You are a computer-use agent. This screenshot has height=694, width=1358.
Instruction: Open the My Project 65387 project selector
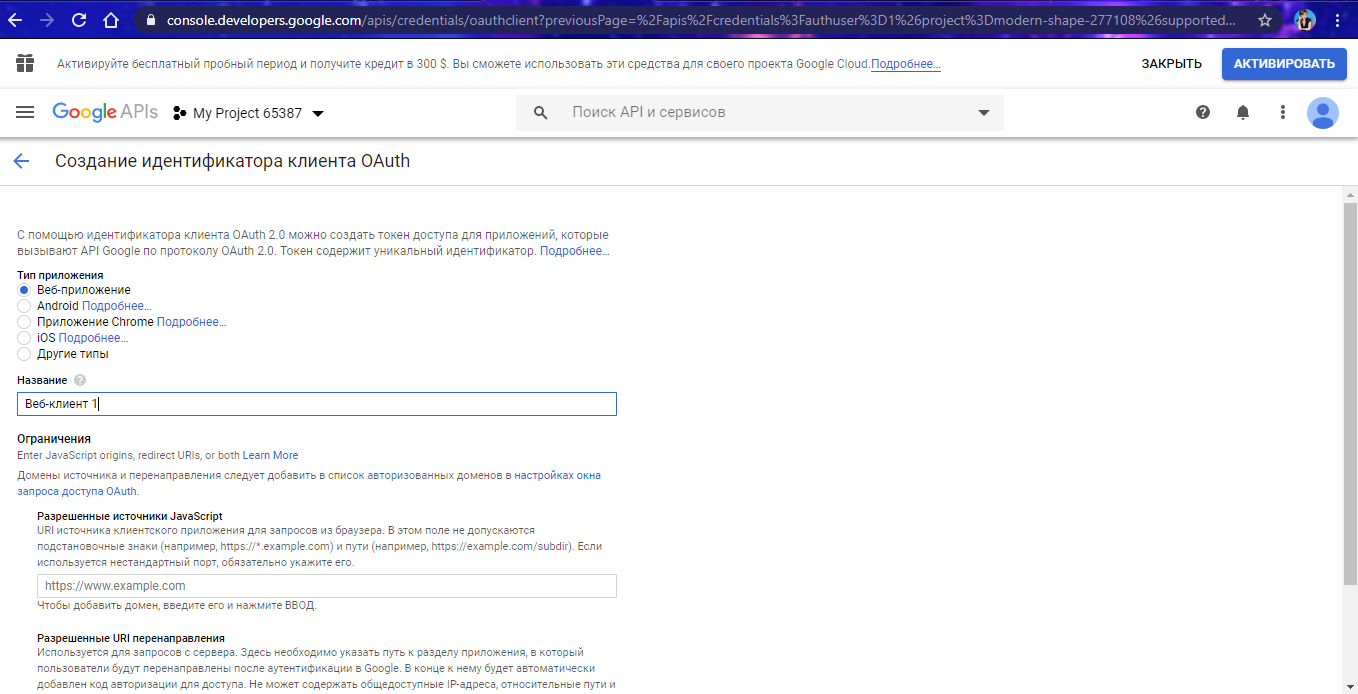(248, 113)
